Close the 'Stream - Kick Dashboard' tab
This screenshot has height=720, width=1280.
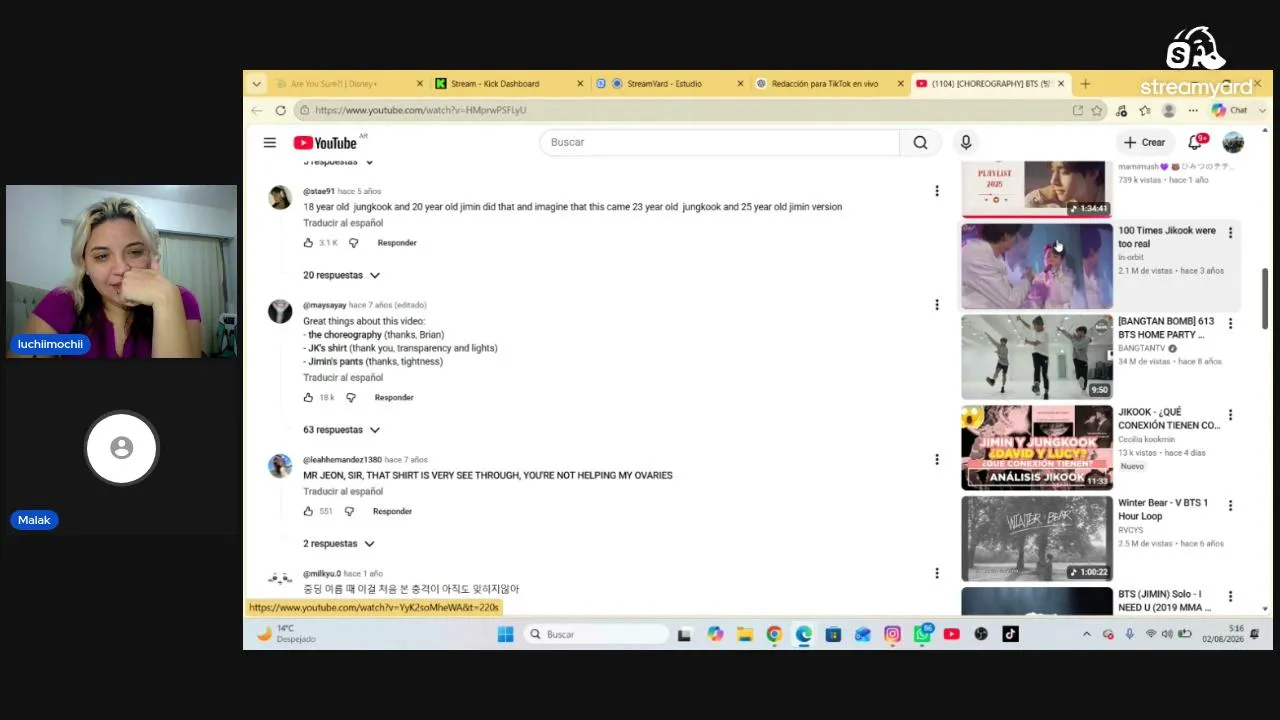[580, 84]
